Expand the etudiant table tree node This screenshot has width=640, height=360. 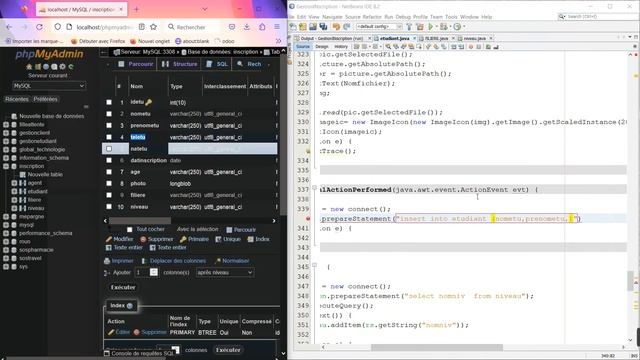pos(14,191)
